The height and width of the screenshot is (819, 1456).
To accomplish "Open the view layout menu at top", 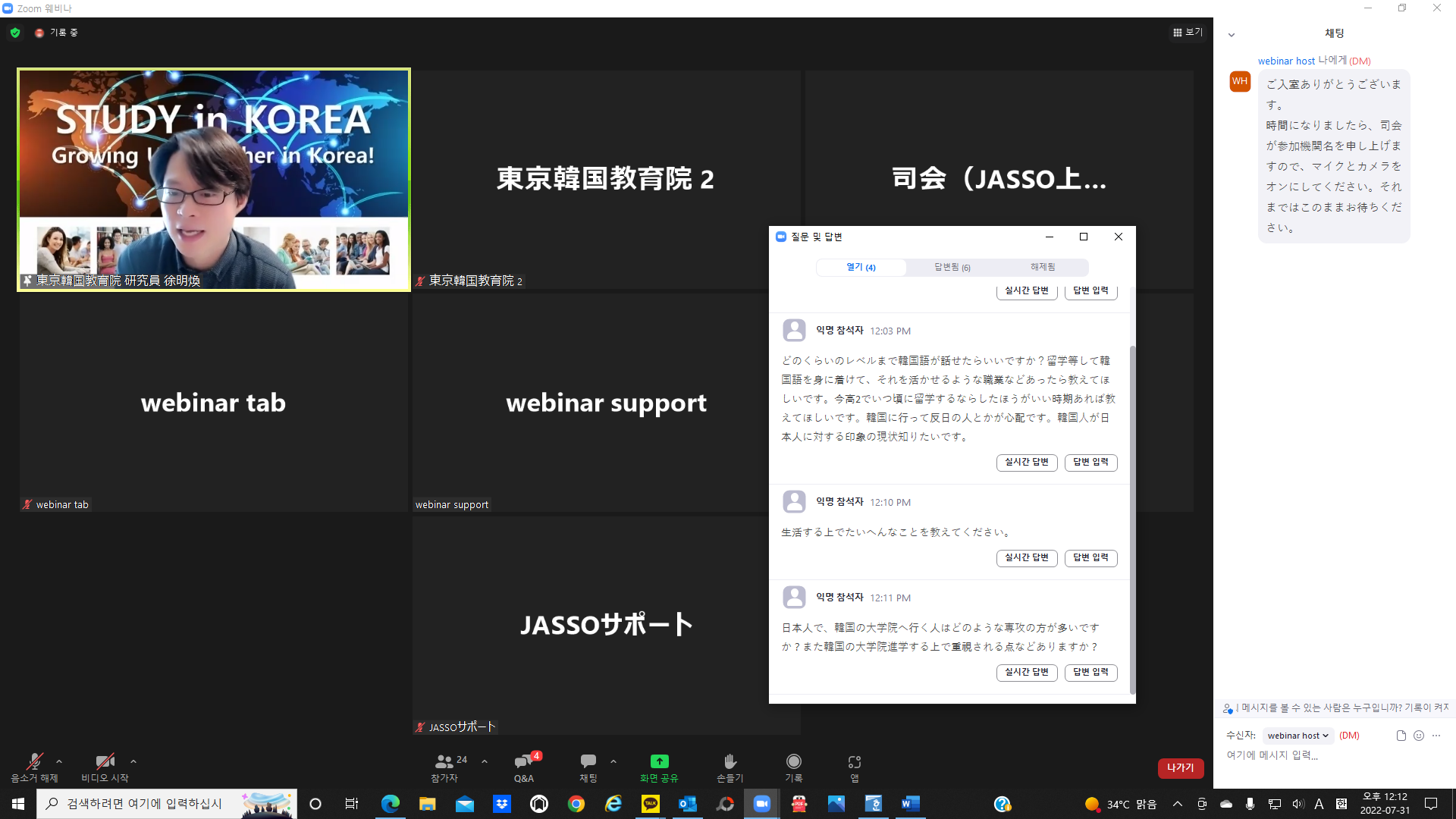I will pos(1188,33).
